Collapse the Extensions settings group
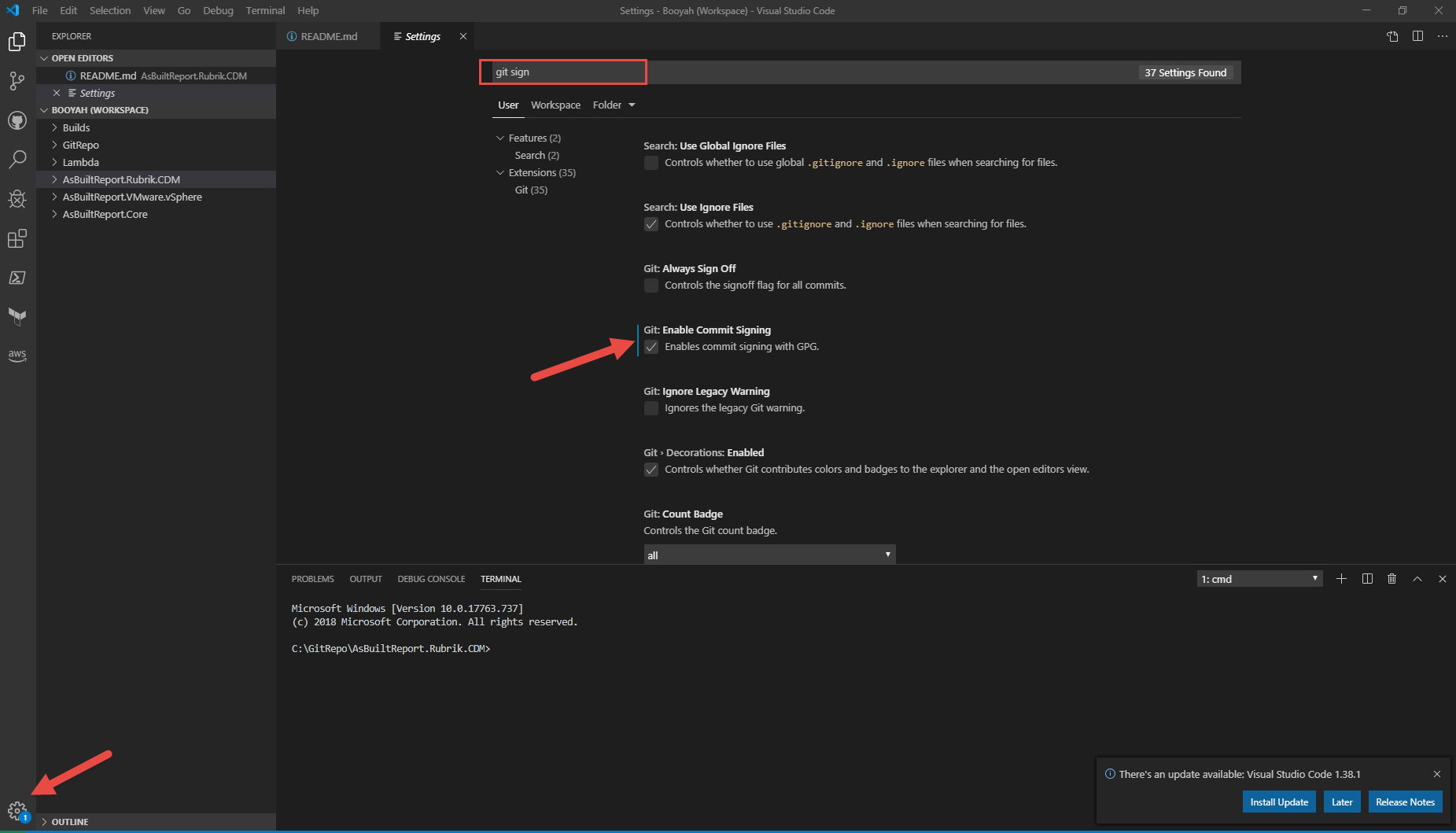The height and width of the screenshot is (833, 1456). (x=500, y=172)
